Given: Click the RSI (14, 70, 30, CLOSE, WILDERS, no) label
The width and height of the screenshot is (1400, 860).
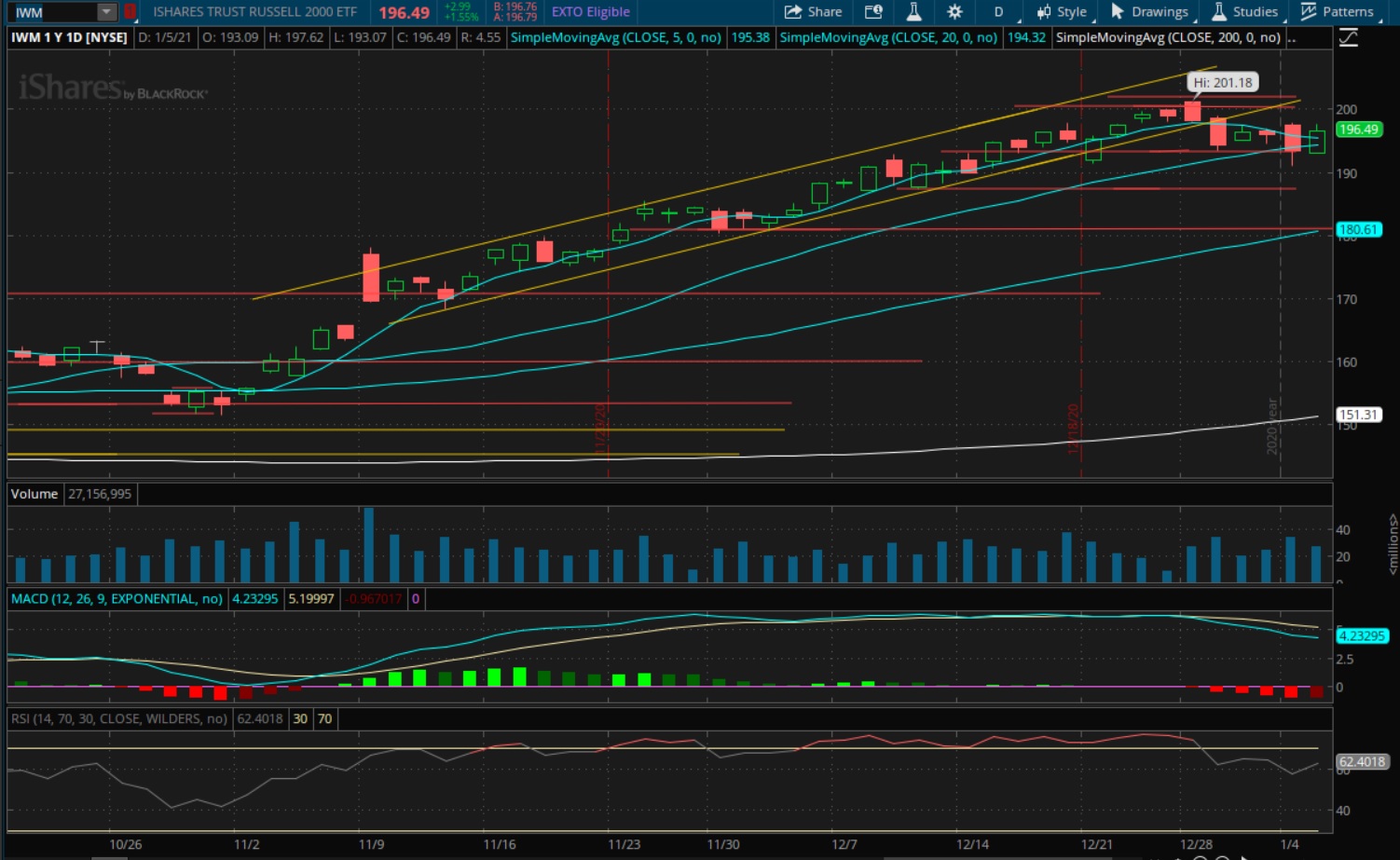Looking at the screenshot, I should (119, 719).
